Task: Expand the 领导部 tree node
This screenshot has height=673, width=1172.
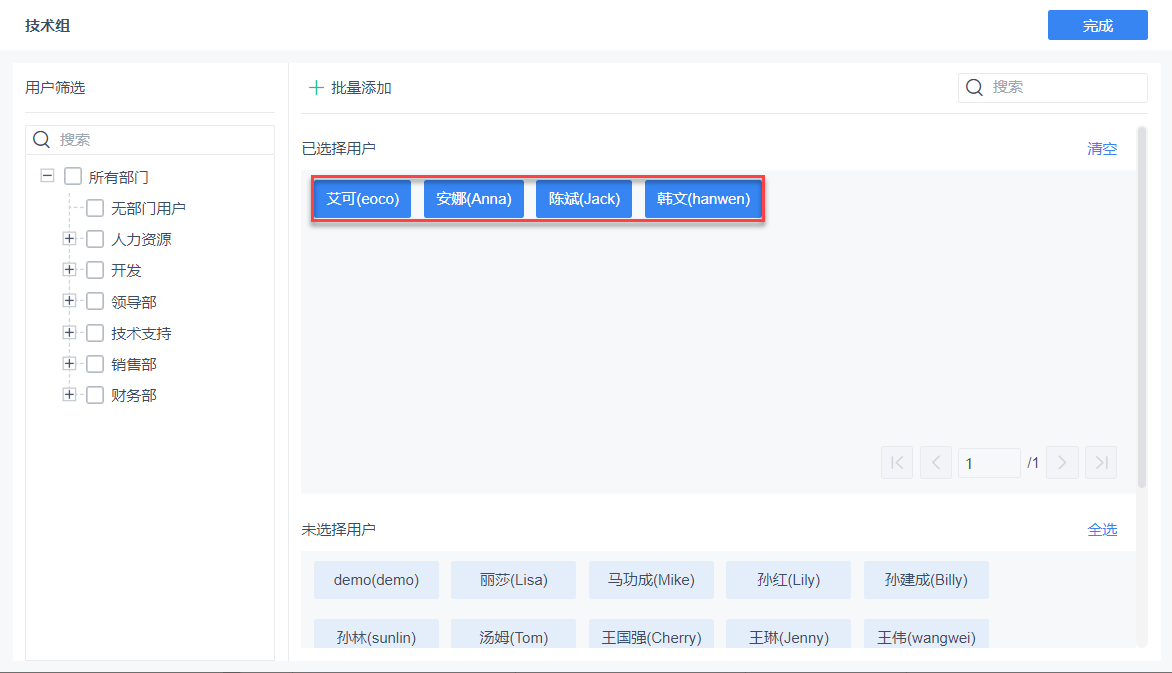Action: [70, 301]
